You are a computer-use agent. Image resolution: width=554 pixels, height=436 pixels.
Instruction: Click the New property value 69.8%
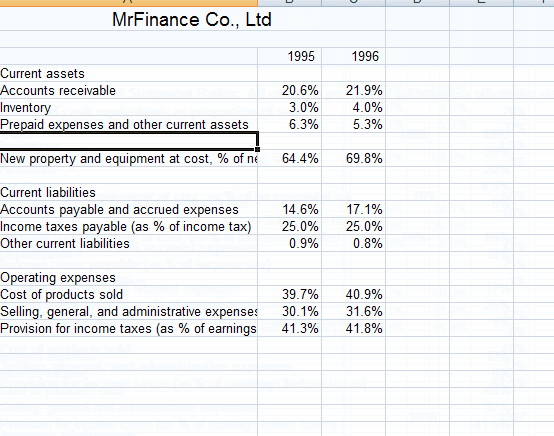click(x=354, y=158)
